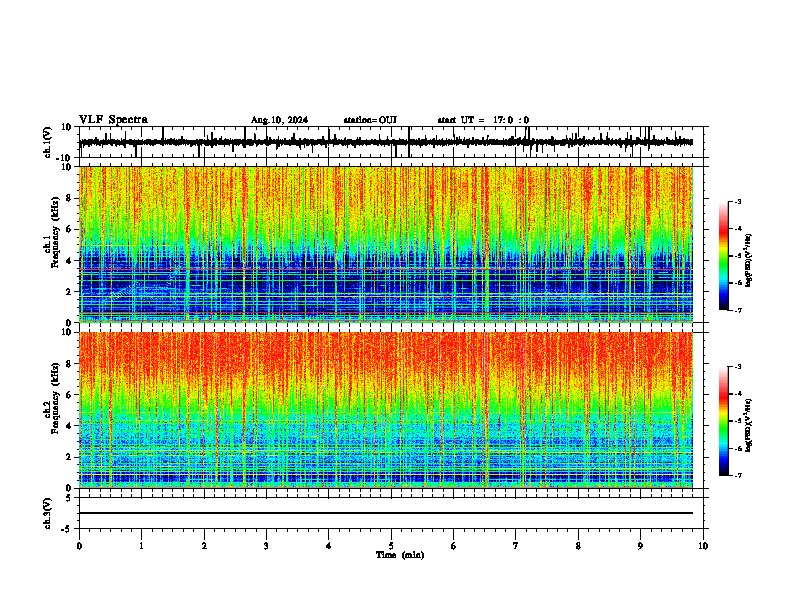Click the ch.2 frequency axis "8" tick label
Screen dimensions: 792x612
[x=71, y=364]
